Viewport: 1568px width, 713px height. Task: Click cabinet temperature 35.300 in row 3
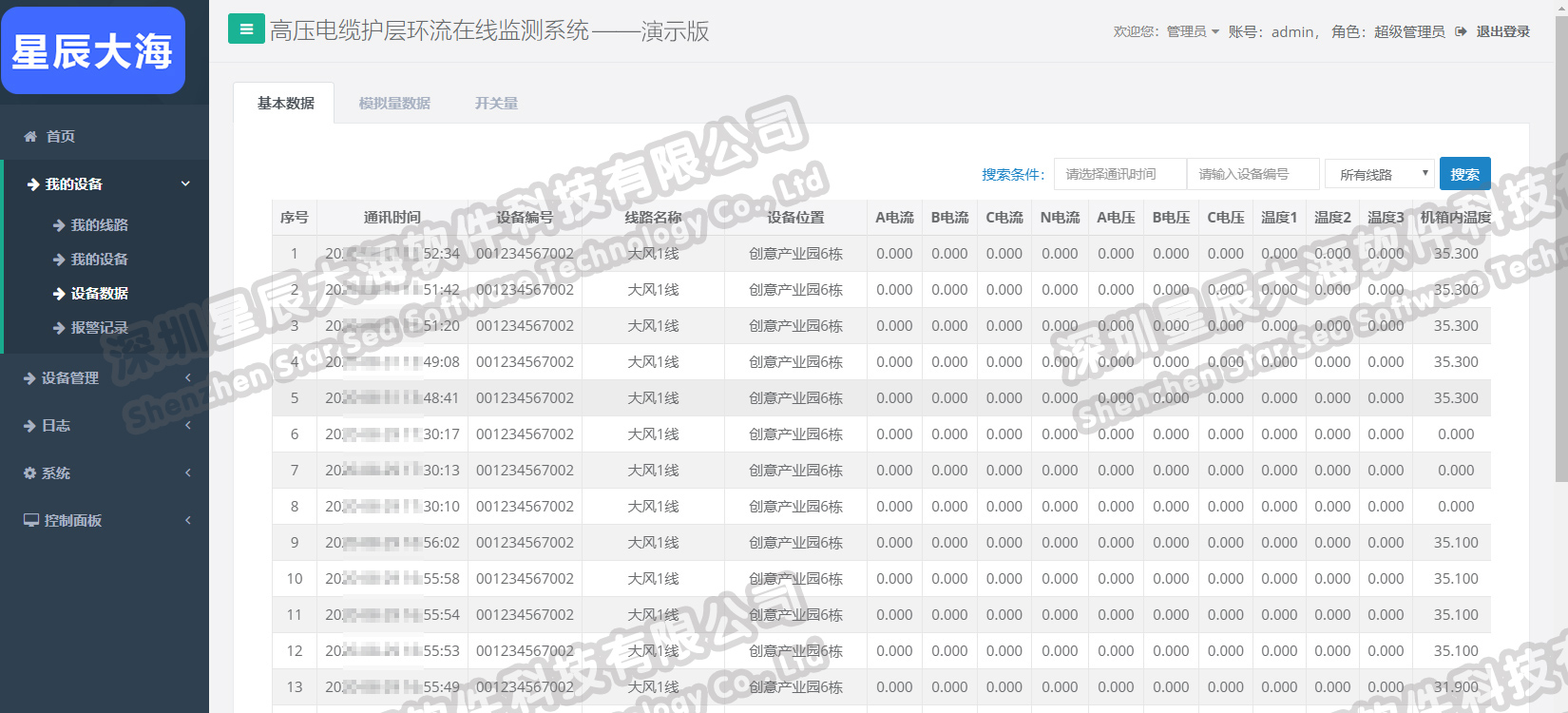click(x=1456, y=326)
